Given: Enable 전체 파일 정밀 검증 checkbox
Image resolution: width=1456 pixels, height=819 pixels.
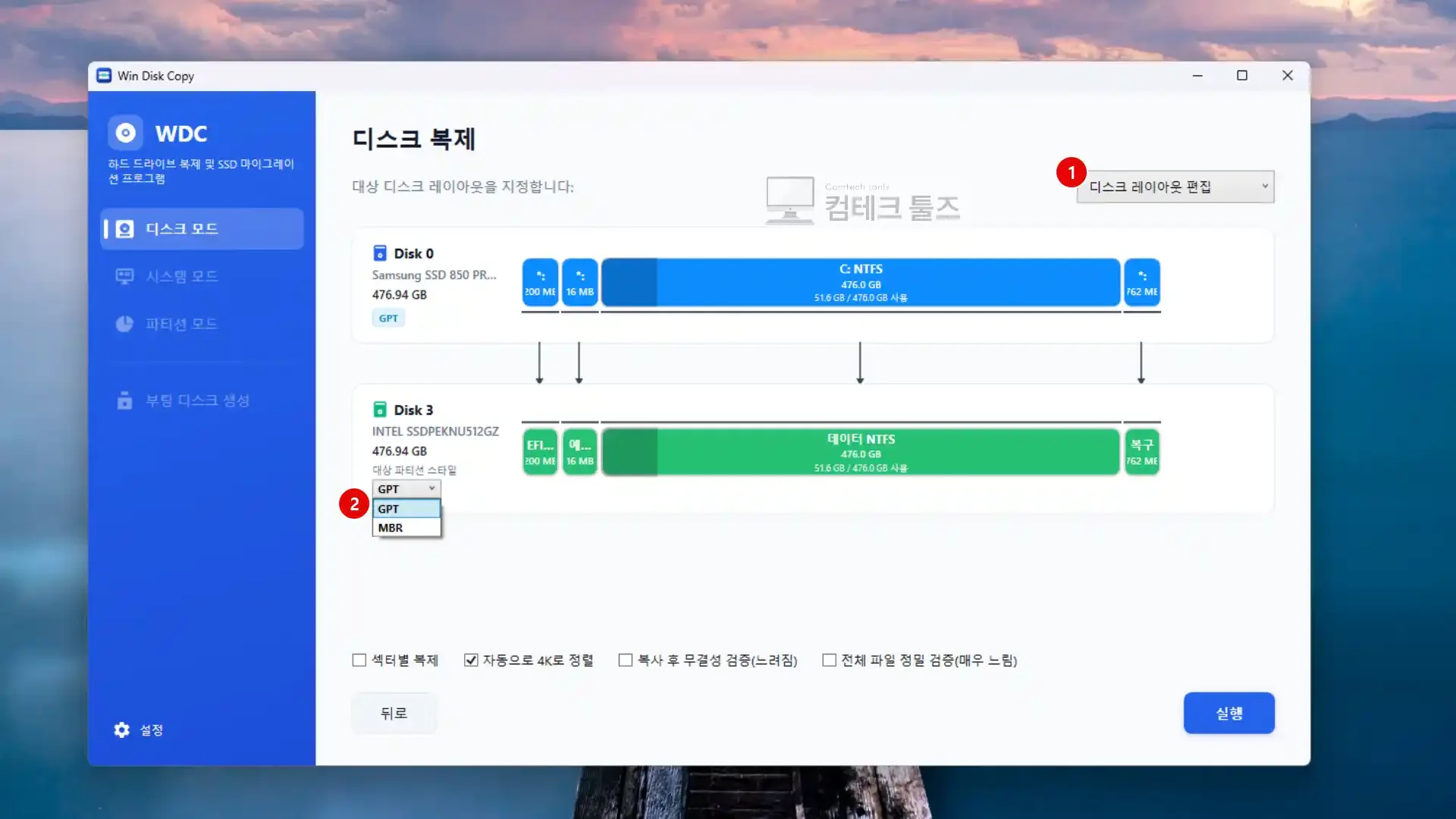Looking at the screenshot, I should pos(830,661).
